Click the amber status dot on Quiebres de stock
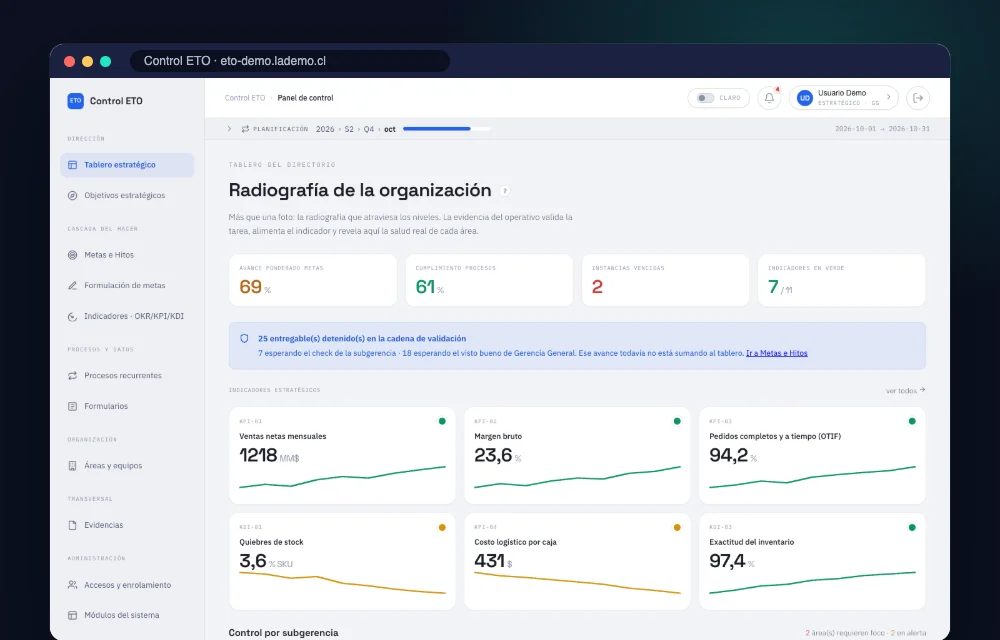The height and width of the screenshot is (640, 1000). point(442,527)
